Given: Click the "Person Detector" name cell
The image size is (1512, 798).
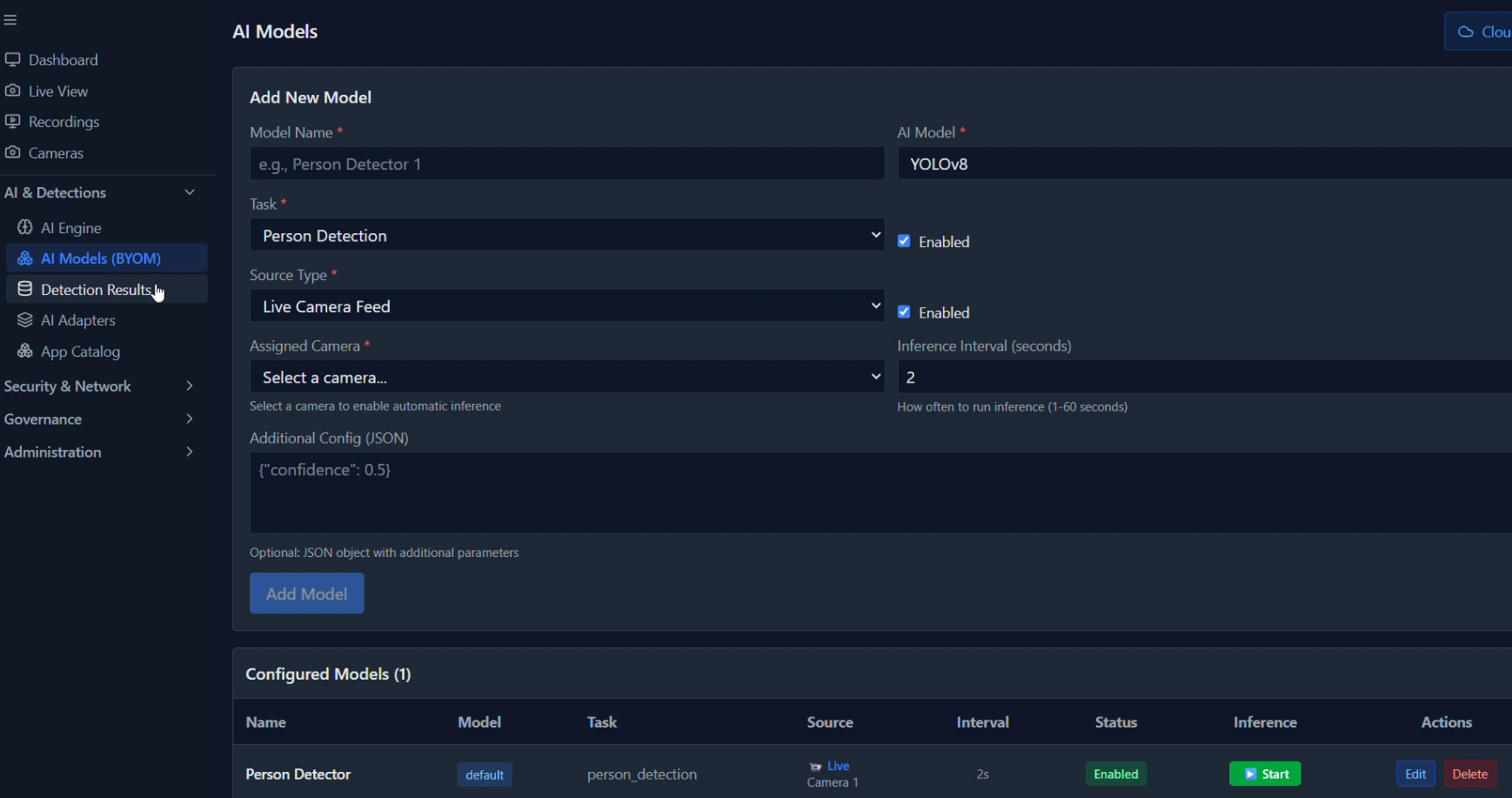Looking at the screenshot, I should [298, 774].
